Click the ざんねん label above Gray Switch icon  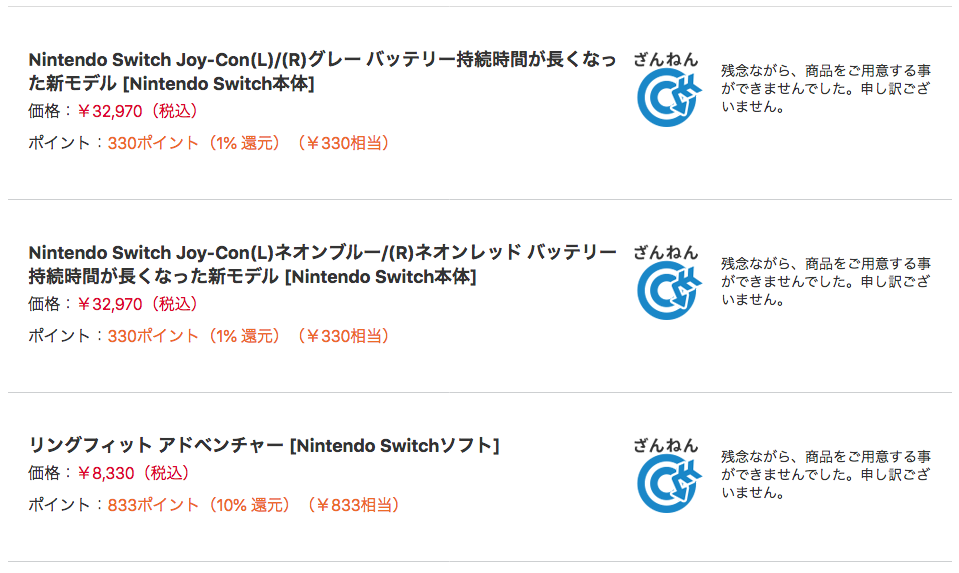[x=665, y=59]
